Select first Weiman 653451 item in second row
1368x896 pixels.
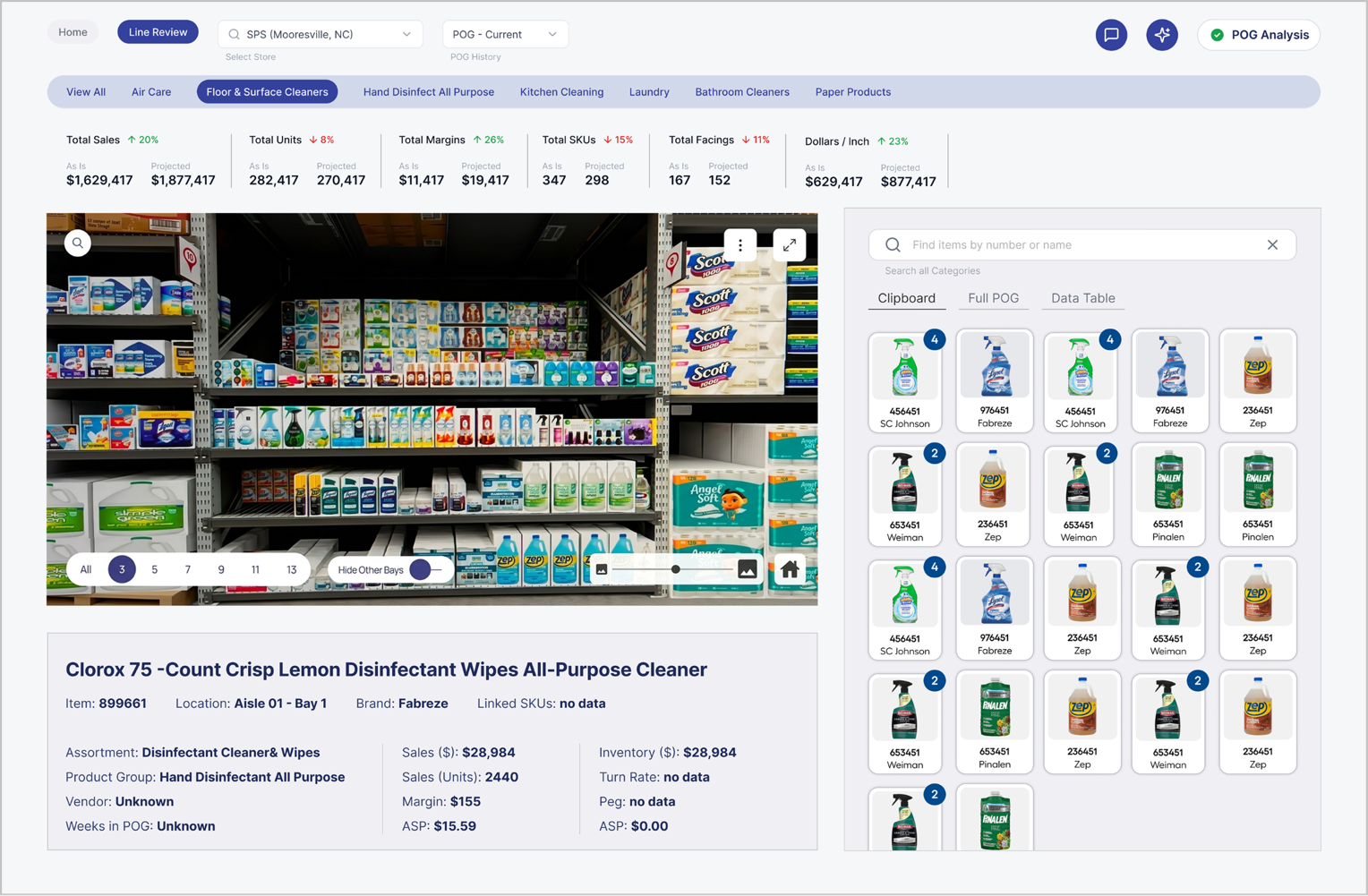click(x=905, y=495)
